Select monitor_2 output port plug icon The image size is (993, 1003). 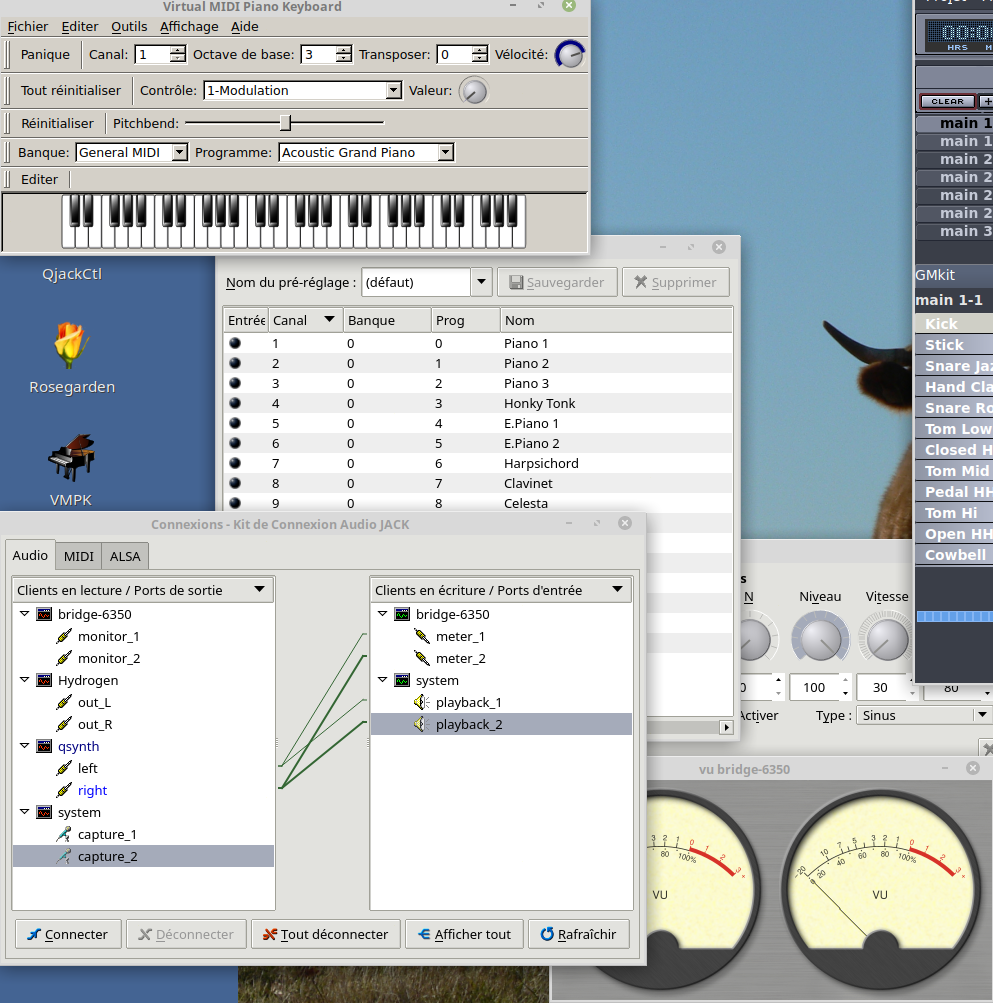point(64,658)
